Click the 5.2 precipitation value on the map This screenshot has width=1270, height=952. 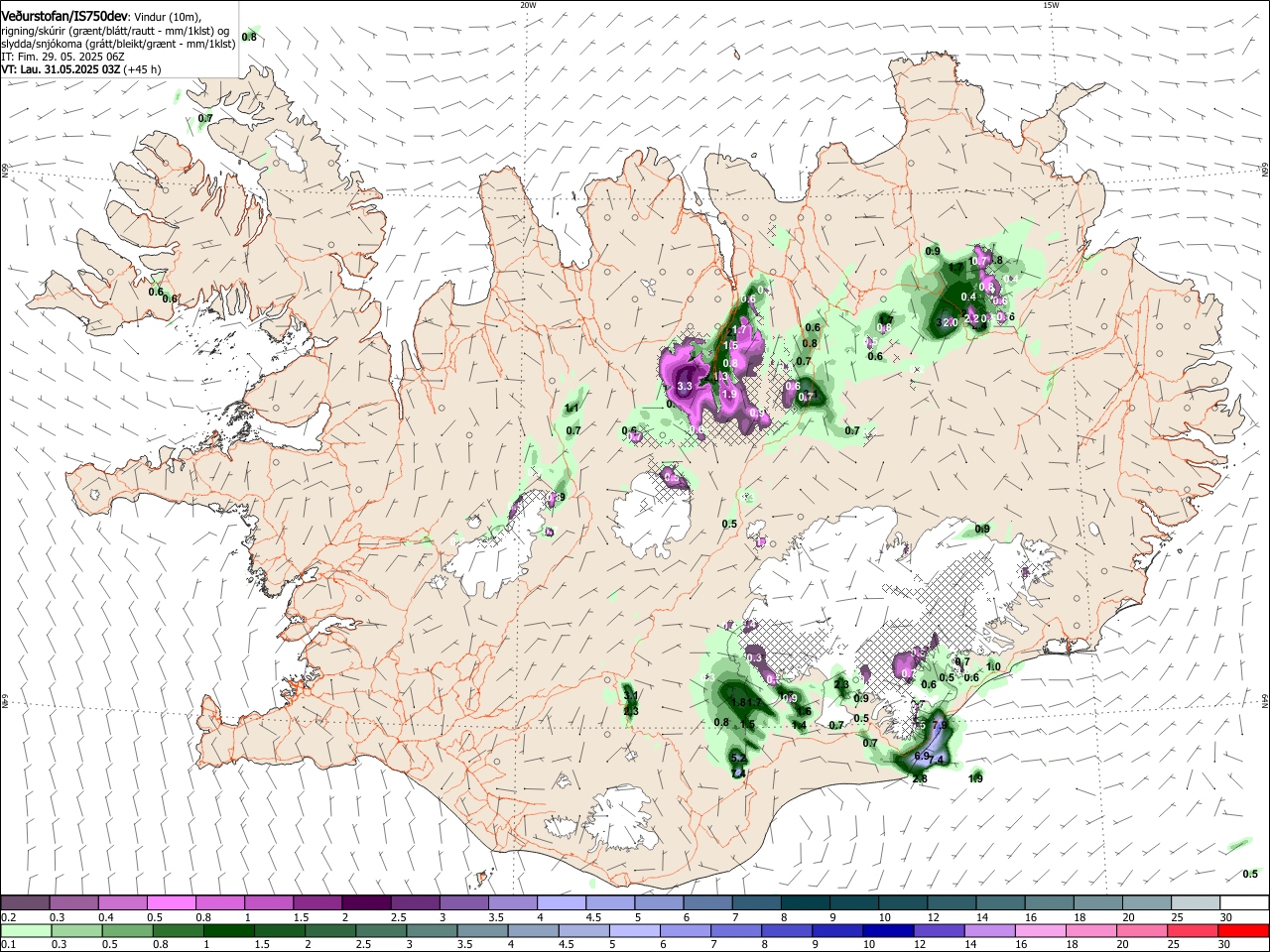pyautogui.click(x=738, y=759)
